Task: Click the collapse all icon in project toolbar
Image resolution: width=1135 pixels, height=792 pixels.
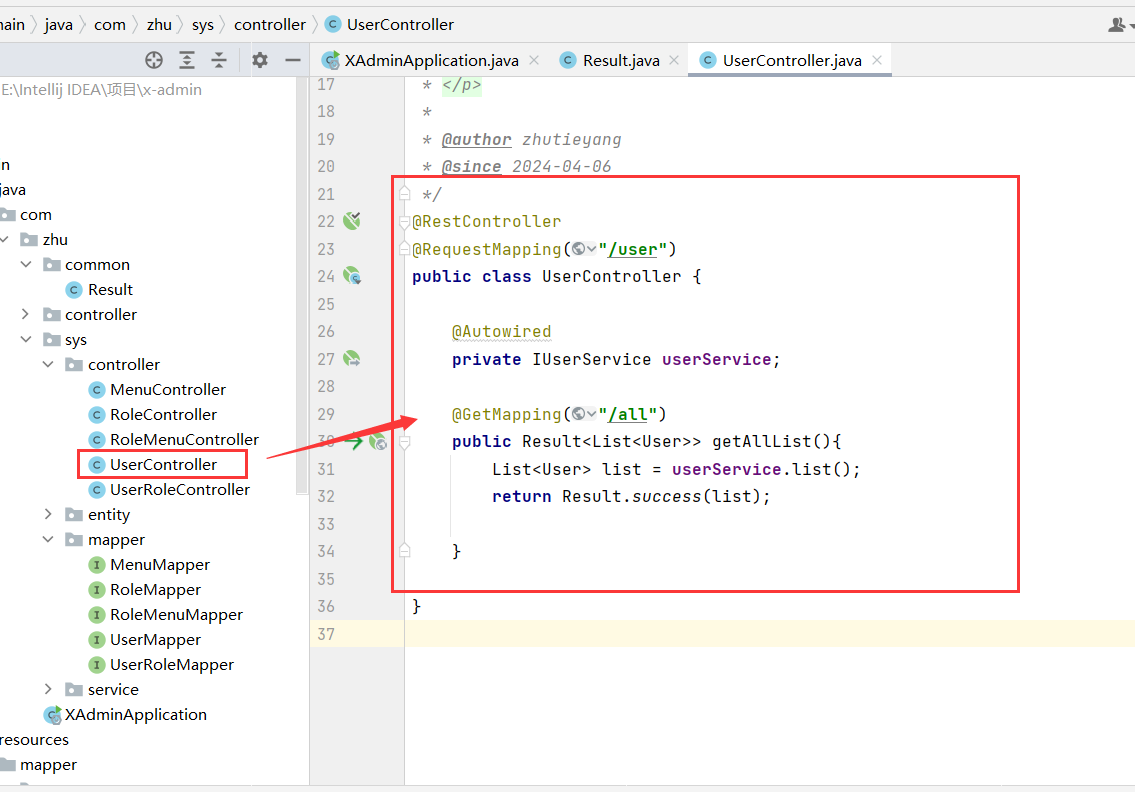Action: [219, 60]
